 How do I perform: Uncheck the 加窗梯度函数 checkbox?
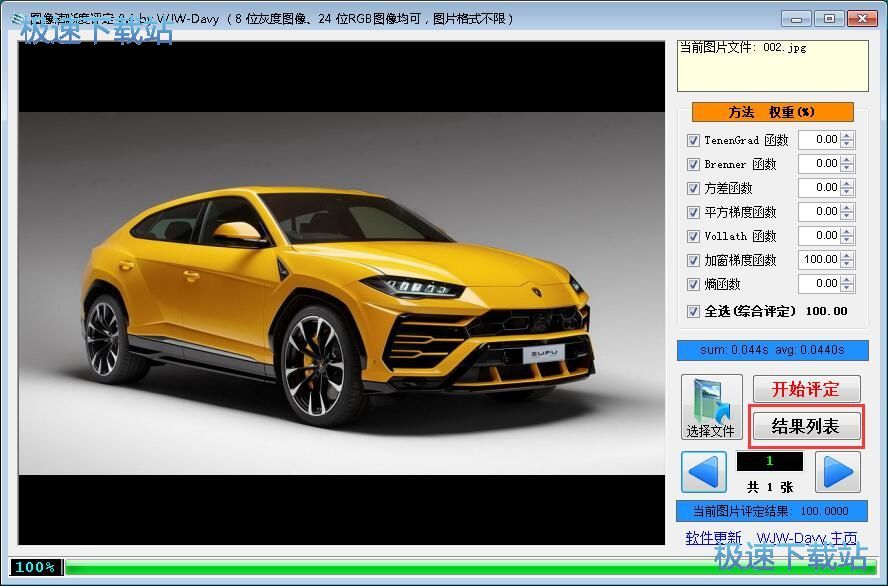click(x=693, y=260)
